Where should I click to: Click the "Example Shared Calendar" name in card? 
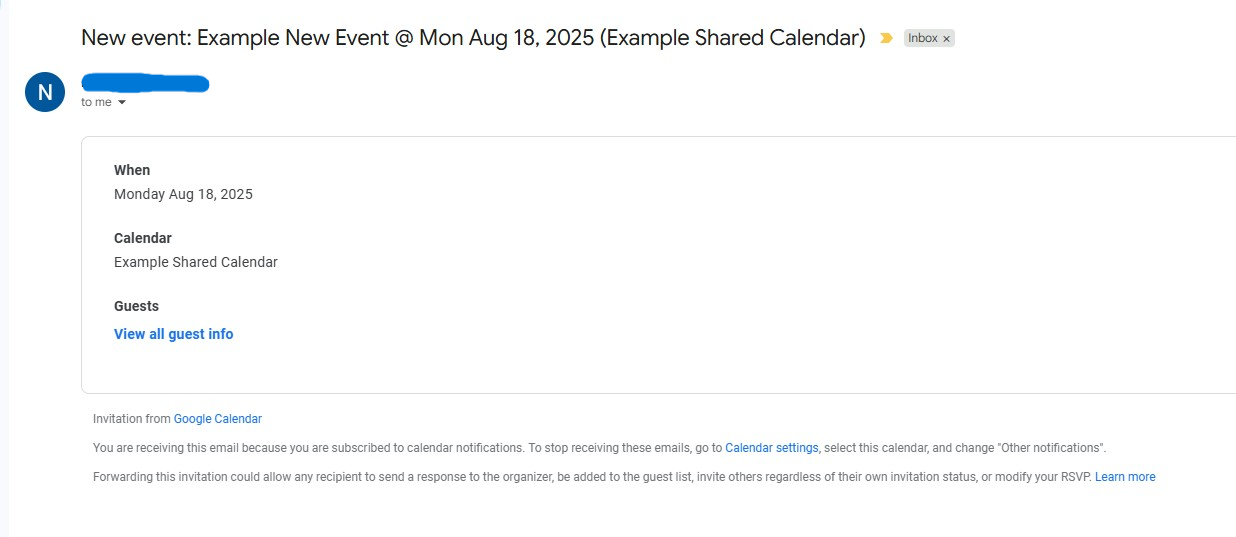tap(196, 262)
